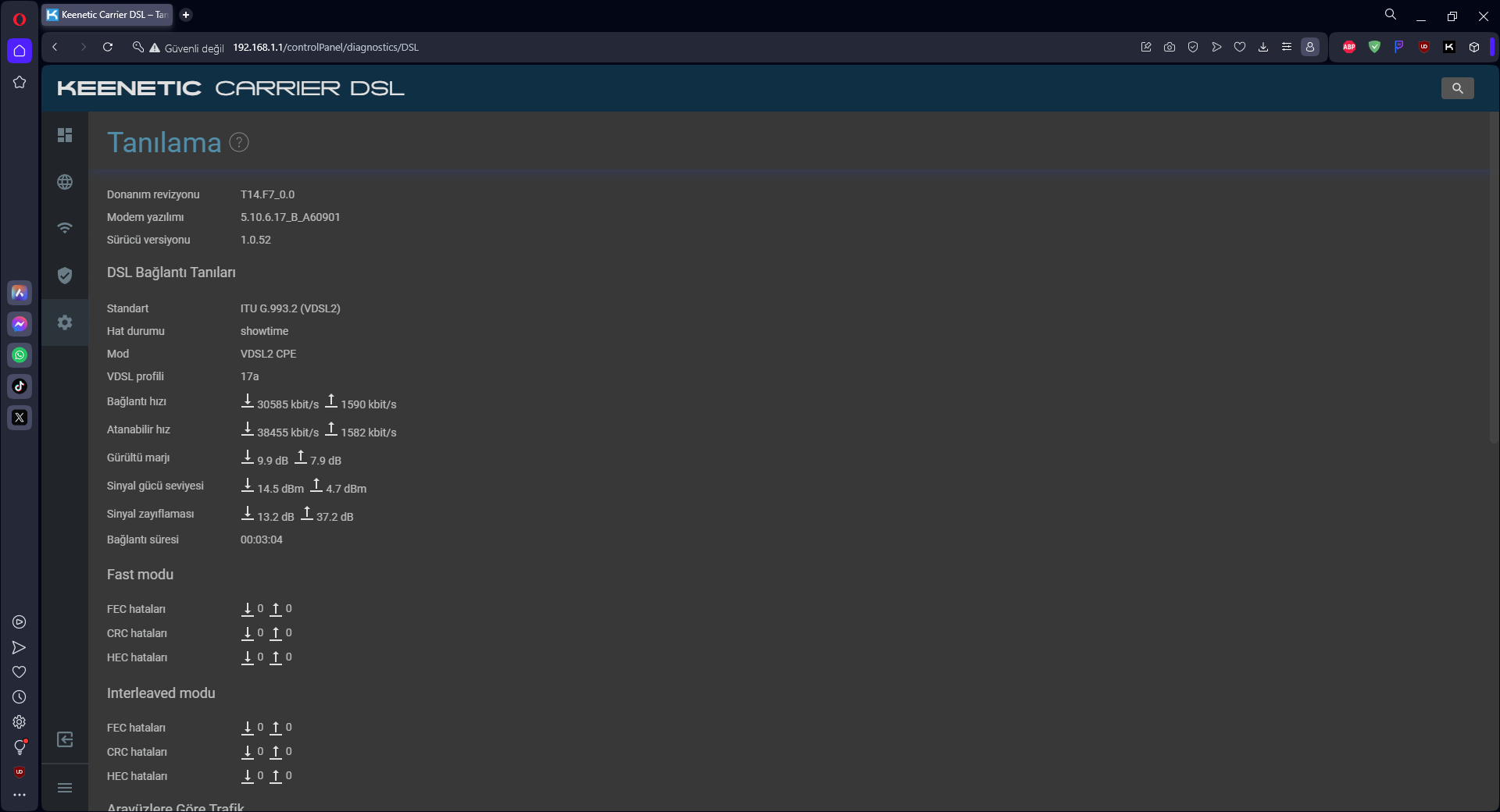Open Opera player icon in sidebar
Viewport: 1500px width, 812px height.
[20, 622]
